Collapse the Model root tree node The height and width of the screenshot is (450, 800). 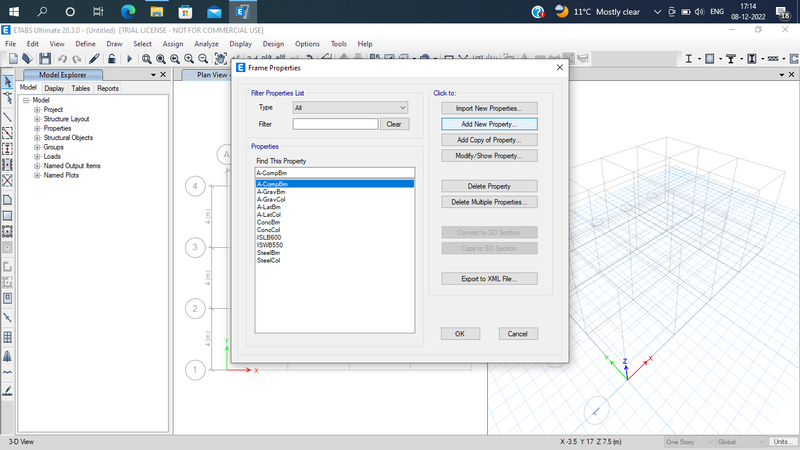26,100
